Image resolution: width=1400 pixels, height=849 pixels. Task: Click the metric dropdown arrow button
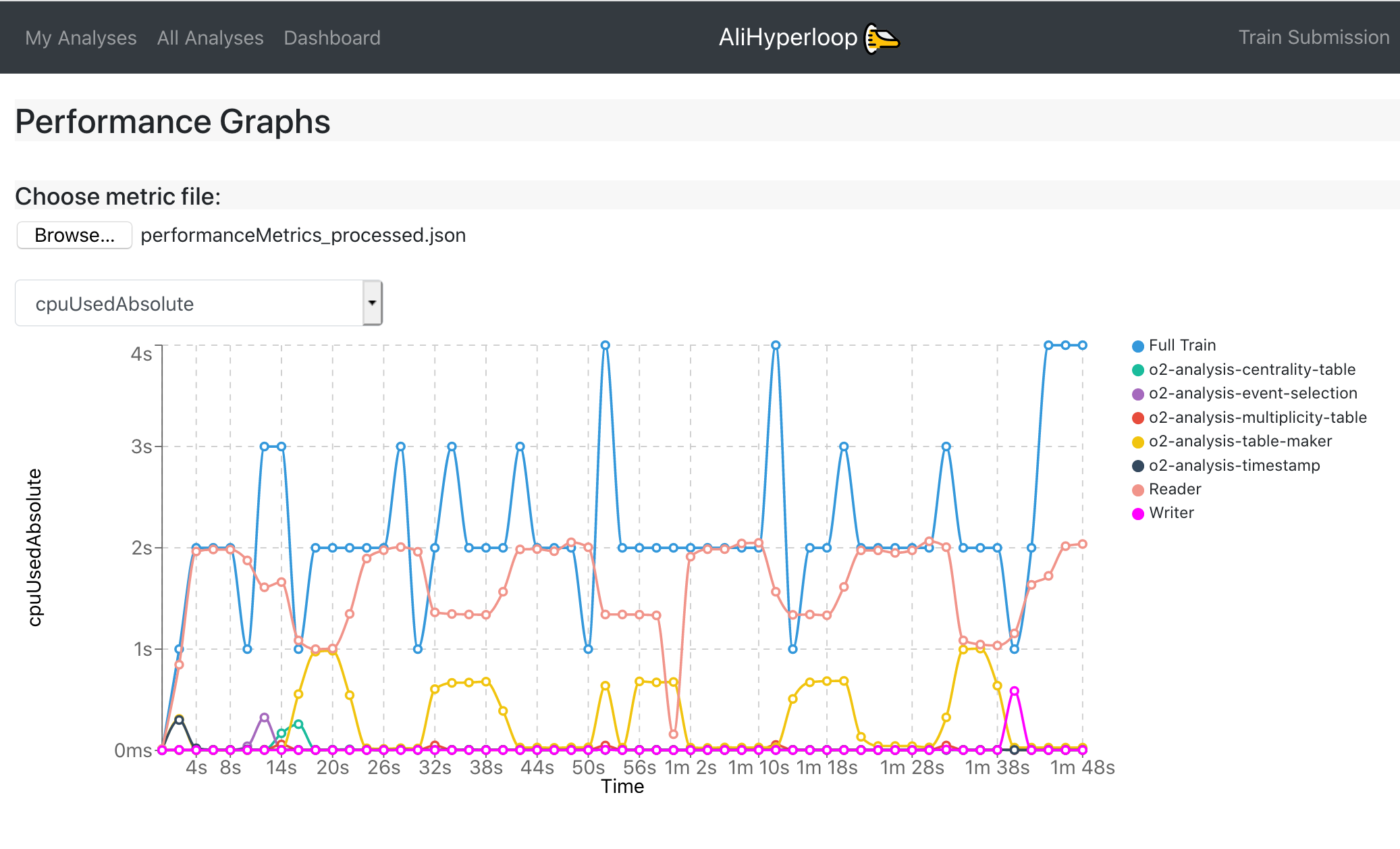[x=372, y=303]
